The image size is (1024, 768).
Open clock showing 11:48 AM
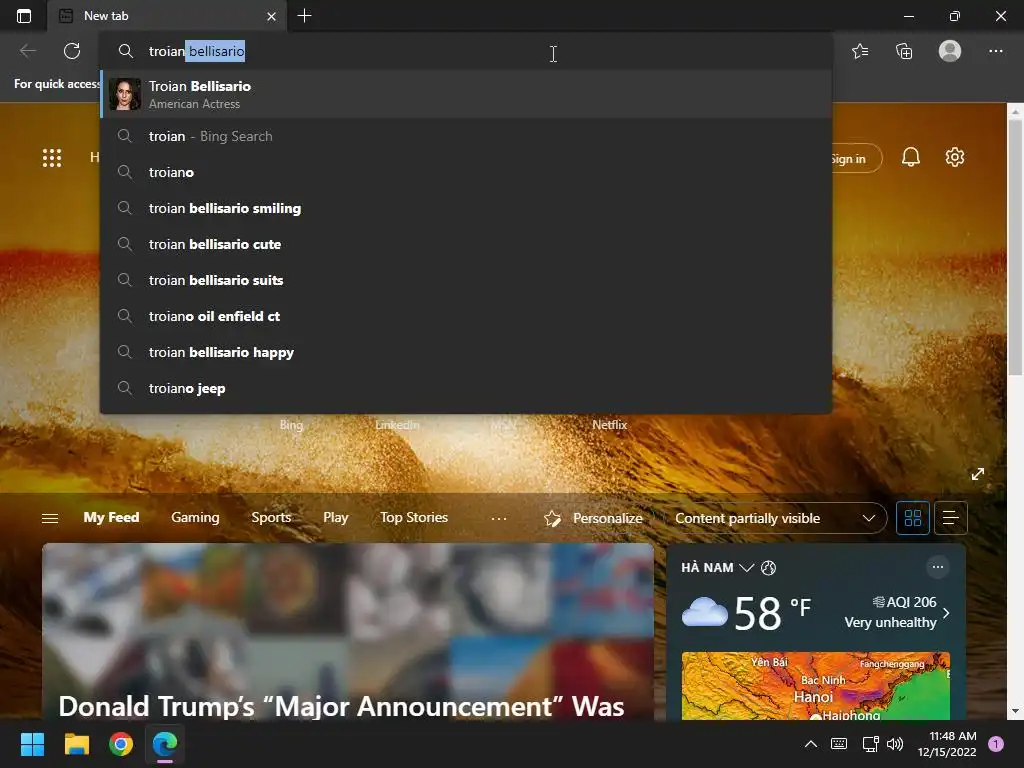(947, 744)
